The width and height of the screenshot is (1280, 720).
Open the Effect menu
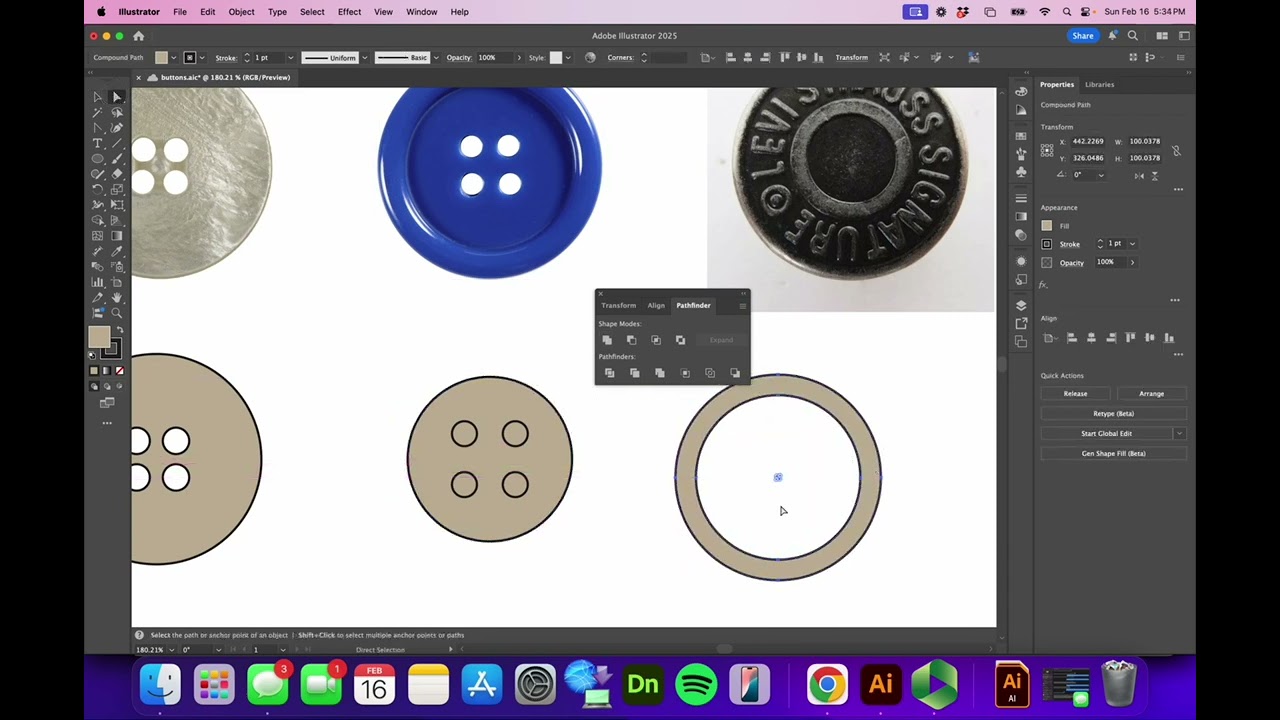(349, 12)
